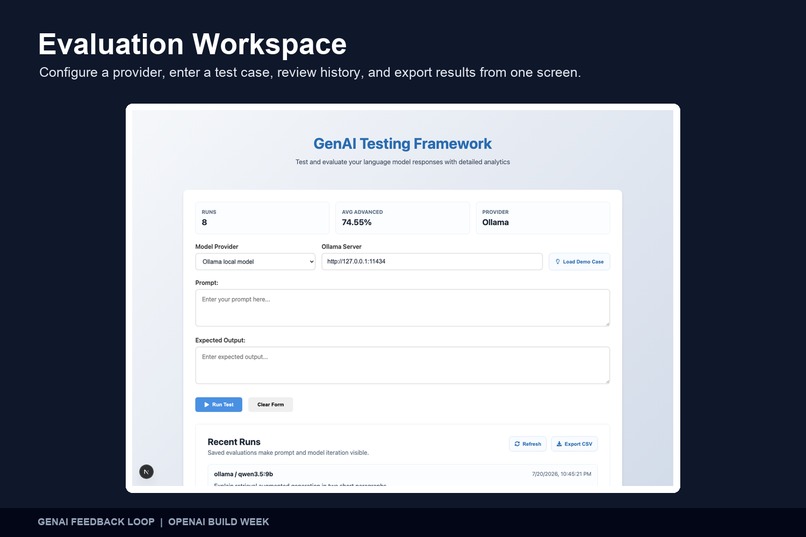Click the Run Test button

pos(218,404)
